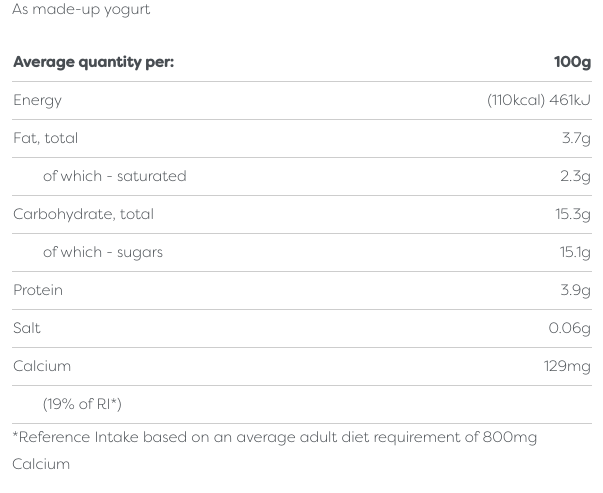
Task: Click the 3.9g protein value
Action: [x=575, y=290]
